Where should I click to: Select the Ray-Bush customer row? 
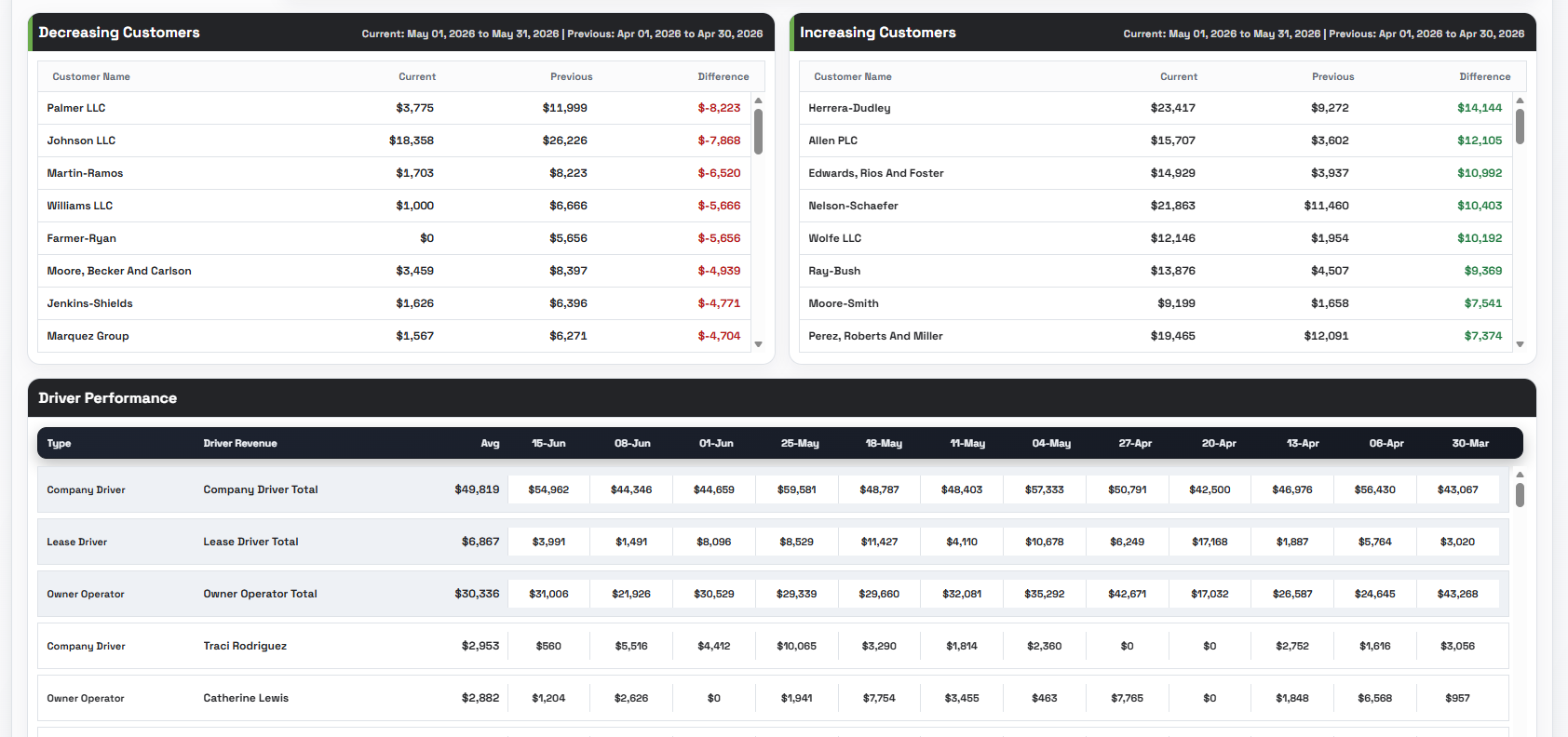tap(1157, 271)
